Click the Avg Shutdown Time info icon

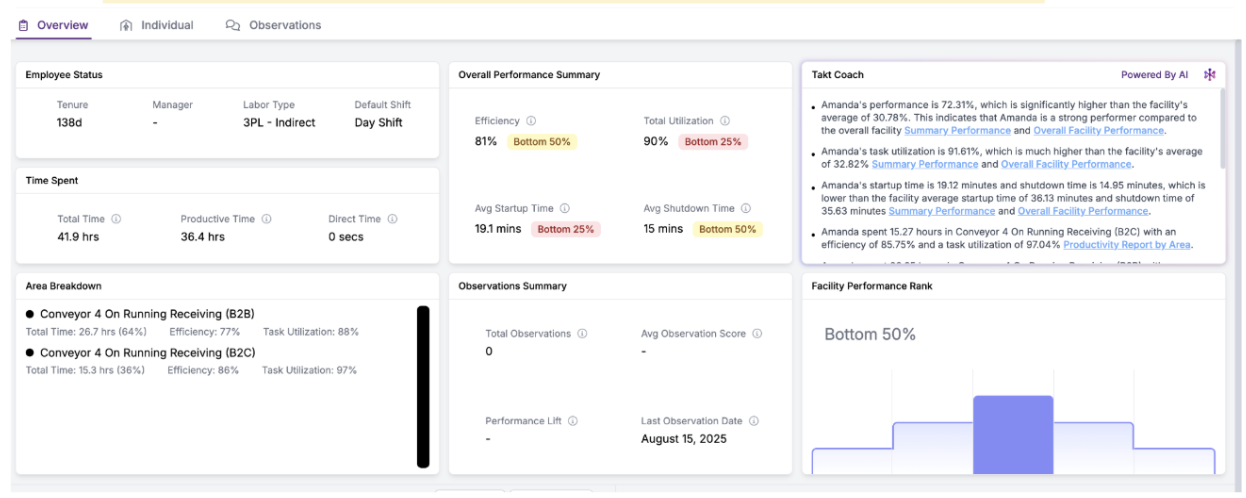[x=745, y=209]
